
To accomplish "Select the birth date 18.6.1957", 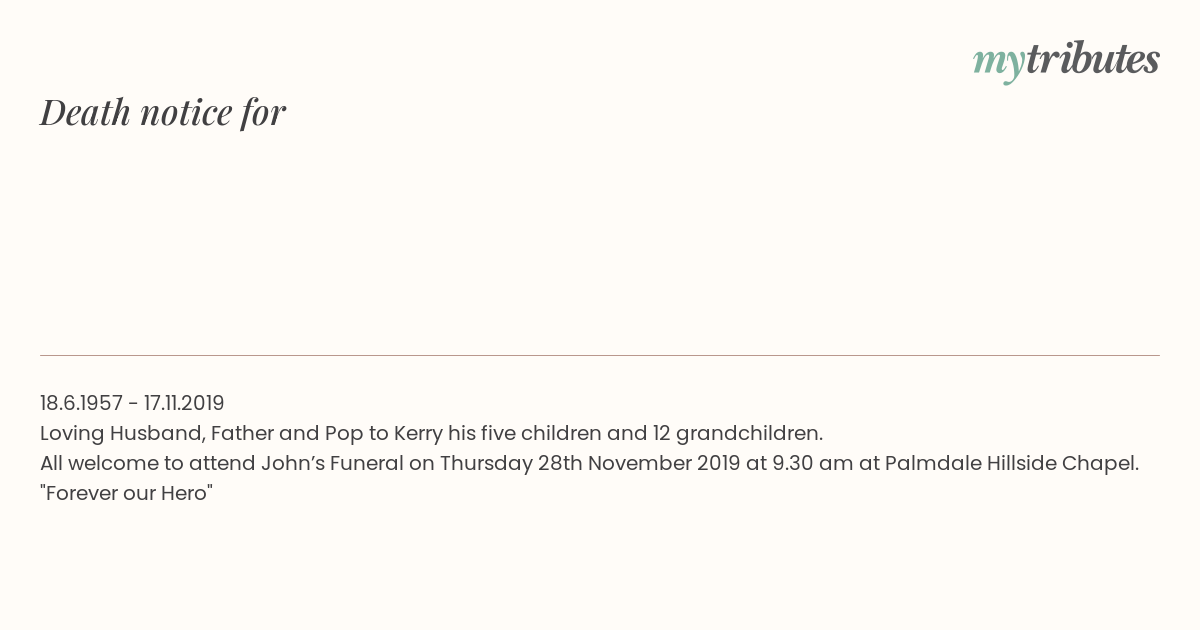I will (81, 403).
